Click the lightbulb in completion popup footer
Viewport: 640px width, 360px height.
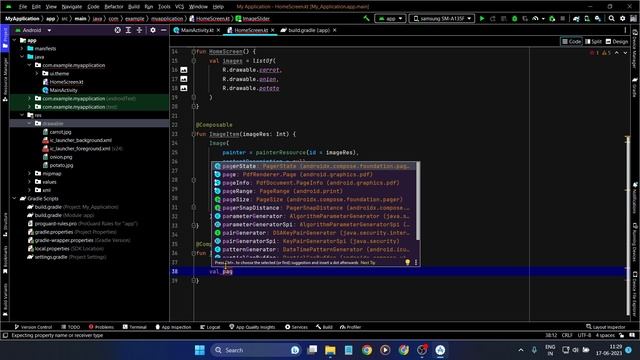(407, 262)
